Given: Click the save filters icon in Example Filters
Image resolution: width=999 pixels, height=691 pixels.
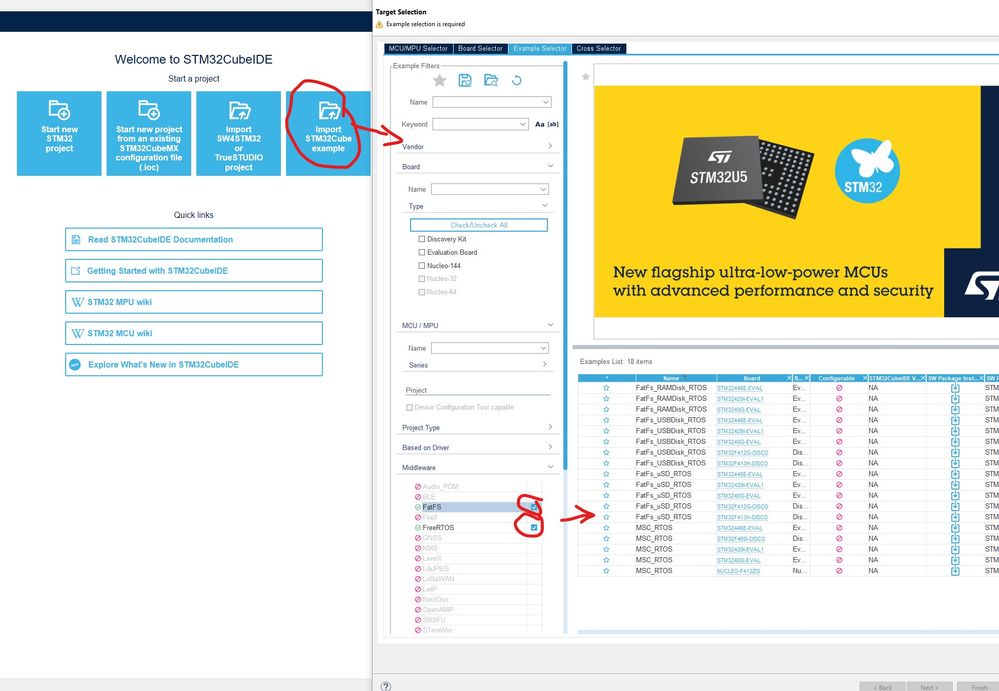Looking at the screenshot, I should point(465,80).
